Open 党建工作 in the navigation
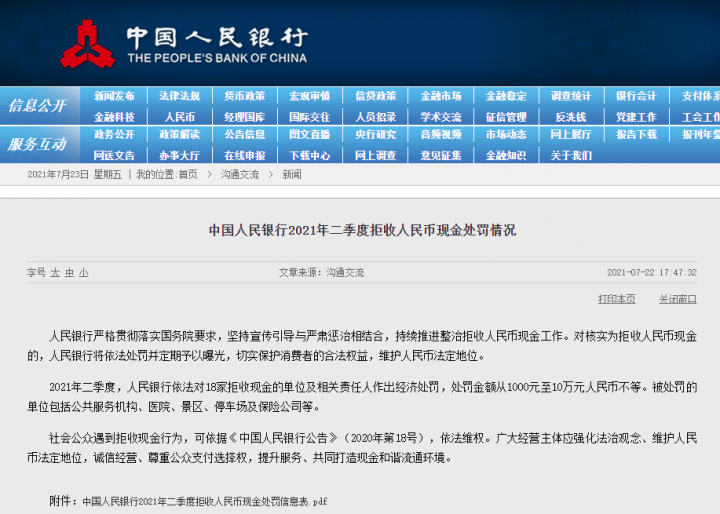This screenshot has height=514, width=720. tap(636, 117)
